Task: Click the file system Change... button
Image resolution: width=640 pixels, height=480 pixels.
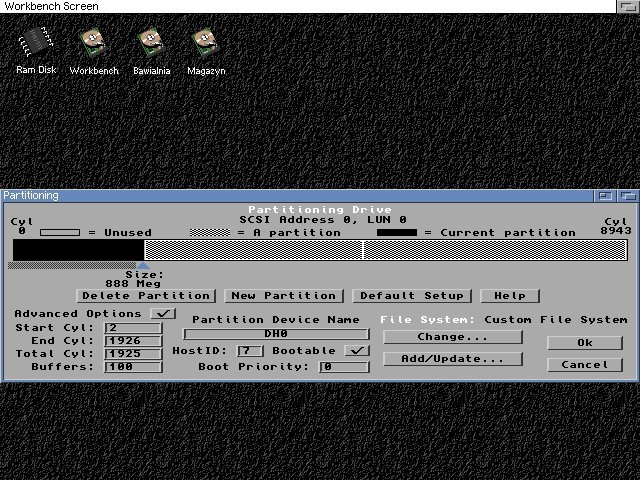Action: coord(453,337)
